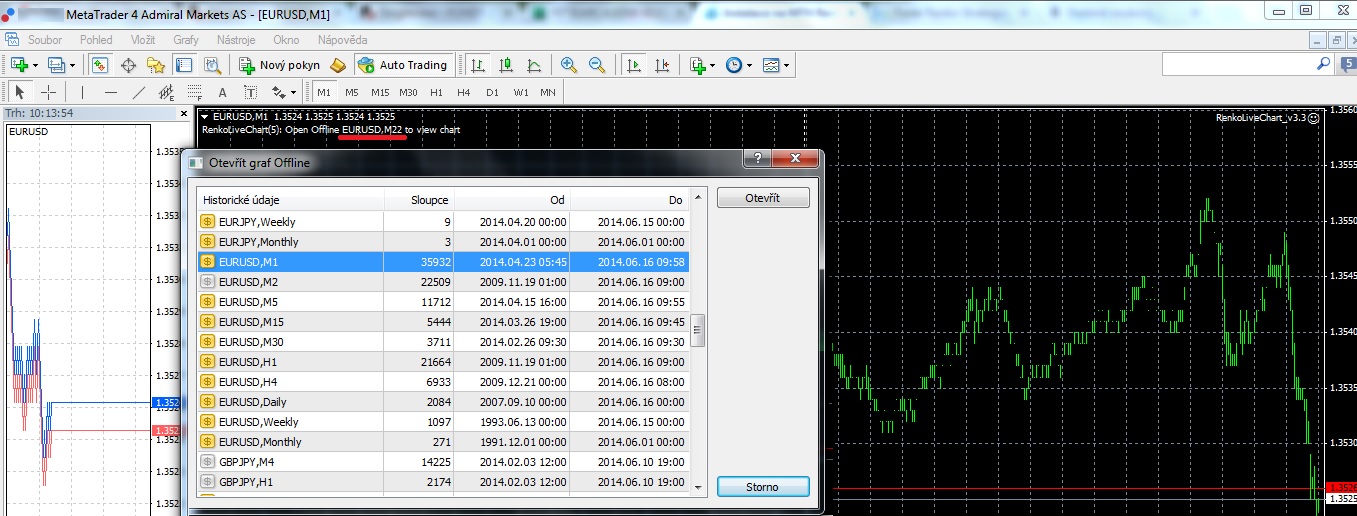The height and width of the screenshot is (516, 1357).
Task: Click the help question mark in dialog
Action: point(758,158)
